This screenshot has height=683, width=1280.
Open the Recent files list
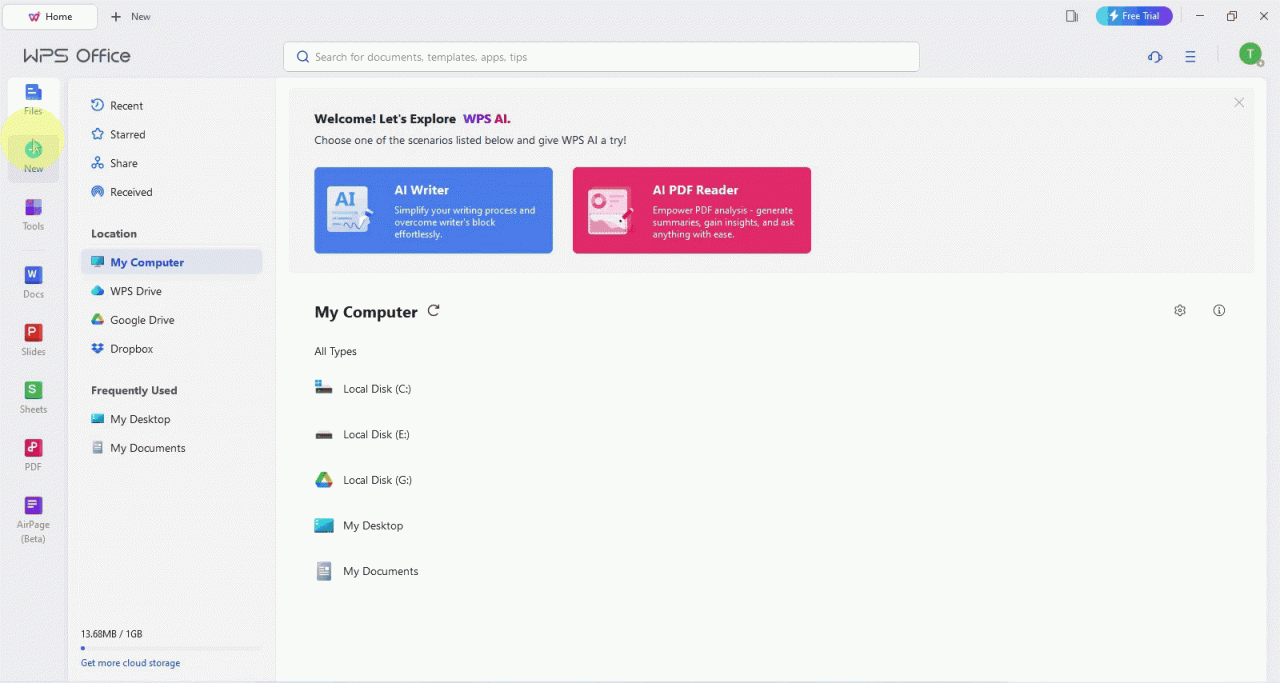pyautogui.click(x=171, y=105)
